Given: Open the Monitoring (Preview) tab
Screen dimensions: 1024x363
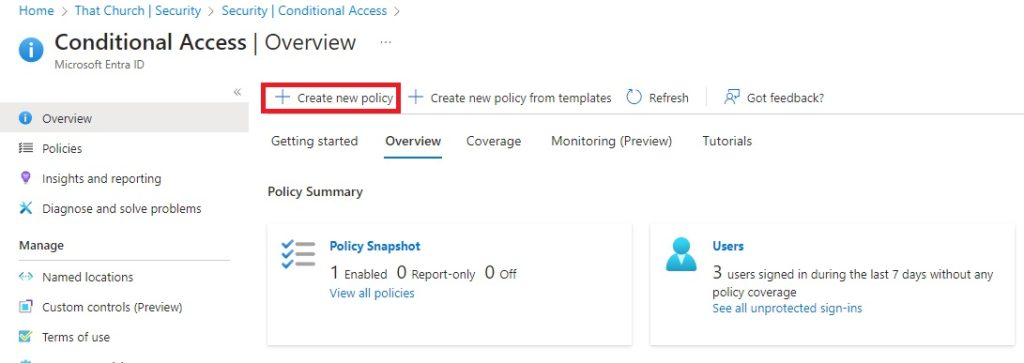Looking at the screenshot, I should pyautogui.click(x=611, y=141).
